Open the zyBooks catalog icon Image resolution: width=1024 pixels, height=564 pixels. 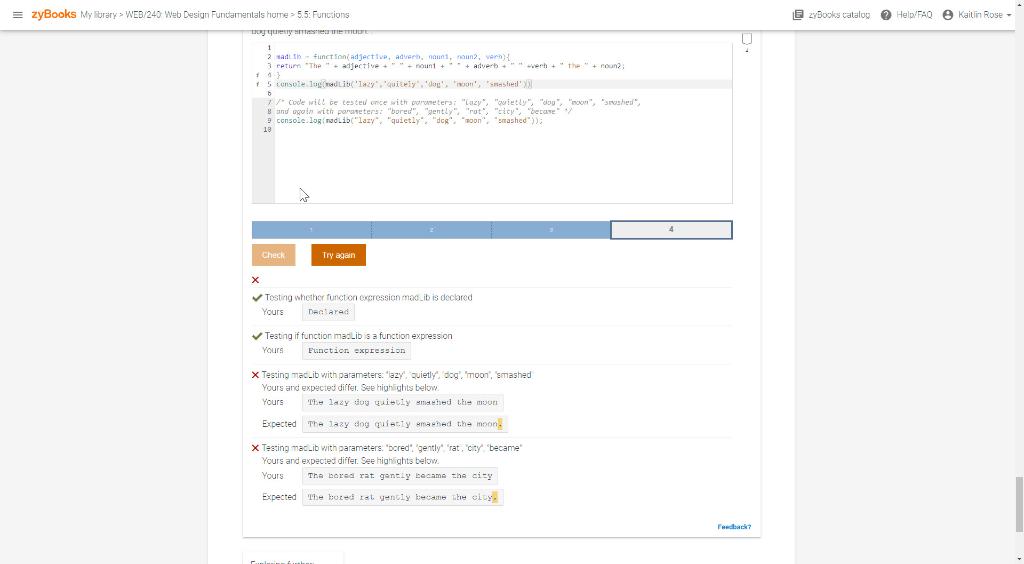tap(798, 14)
